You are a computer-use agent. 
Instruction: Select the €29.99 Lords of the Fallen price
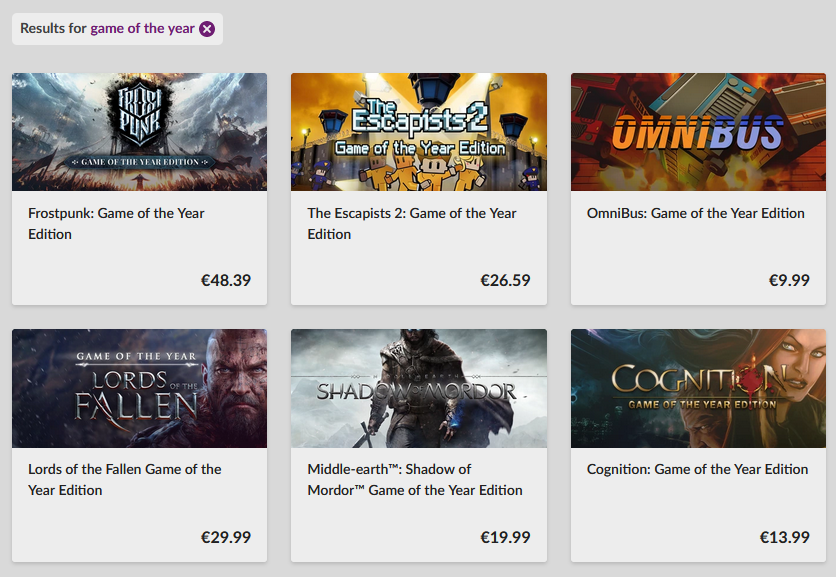pyautogui.click(x=226, y=537)
